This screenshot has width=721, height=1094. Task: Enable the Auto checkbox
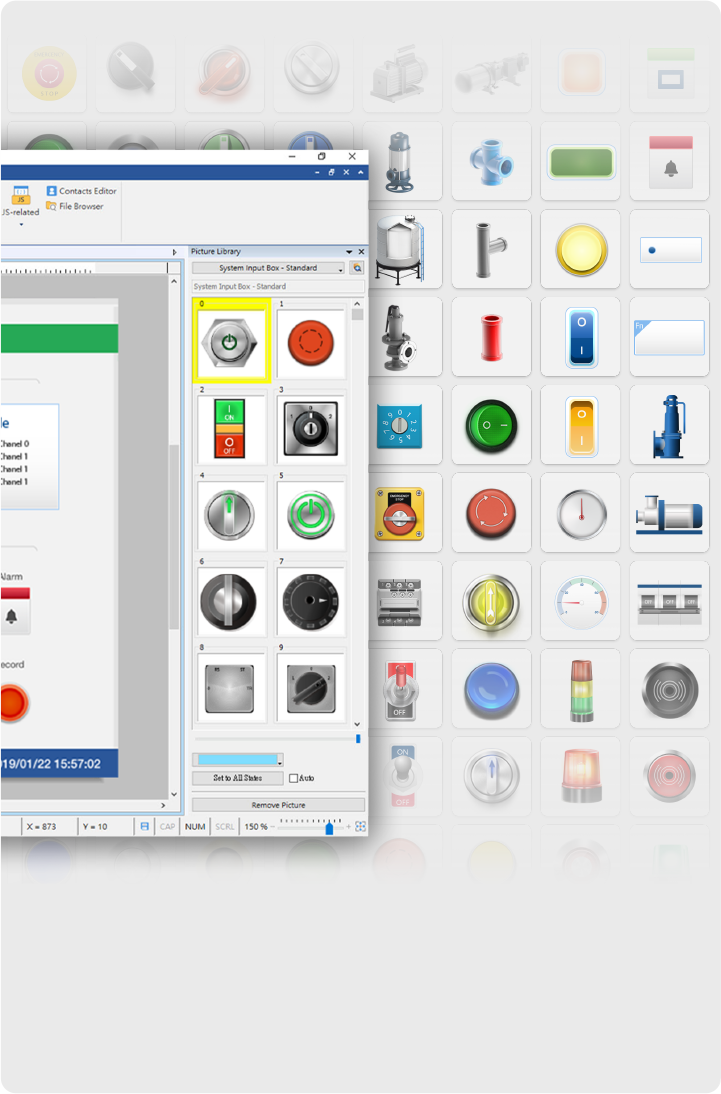pyautogui.click(x=294, y=778)
